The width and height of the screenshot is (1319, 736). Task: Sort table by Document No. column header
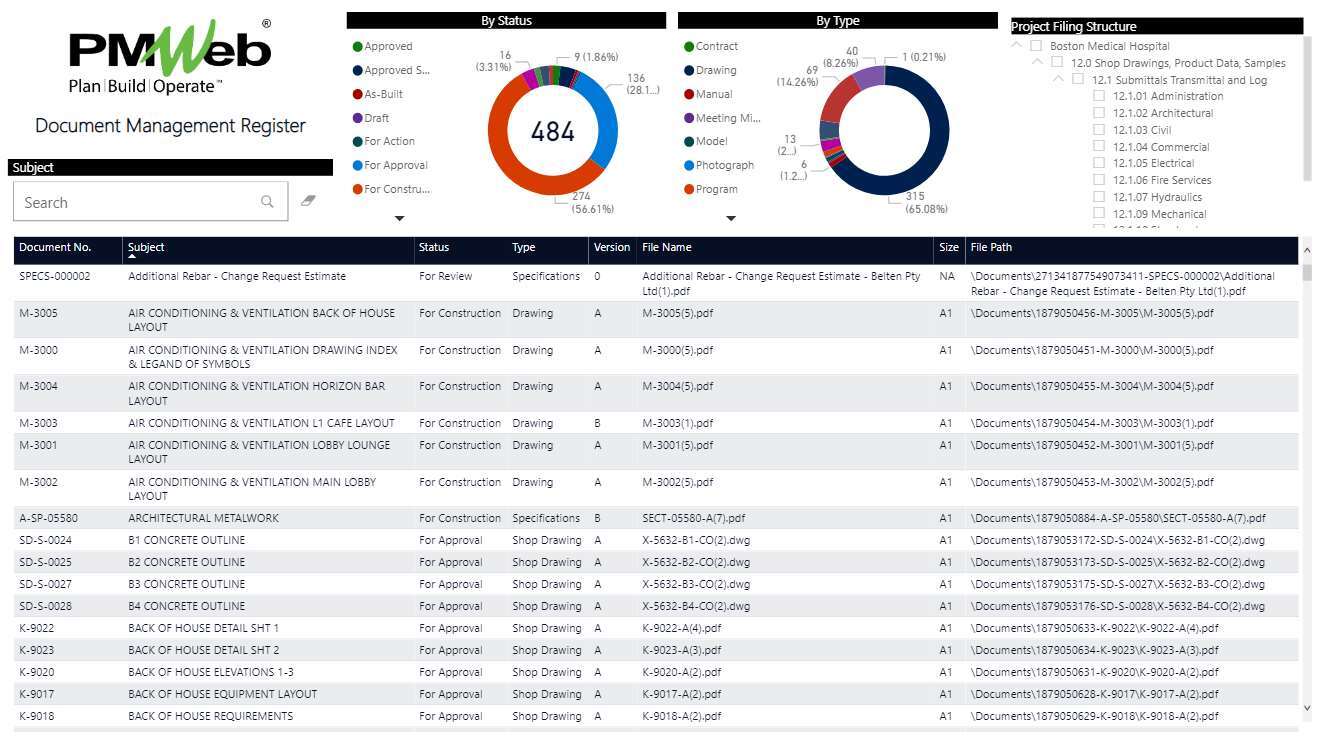(55, 247)
